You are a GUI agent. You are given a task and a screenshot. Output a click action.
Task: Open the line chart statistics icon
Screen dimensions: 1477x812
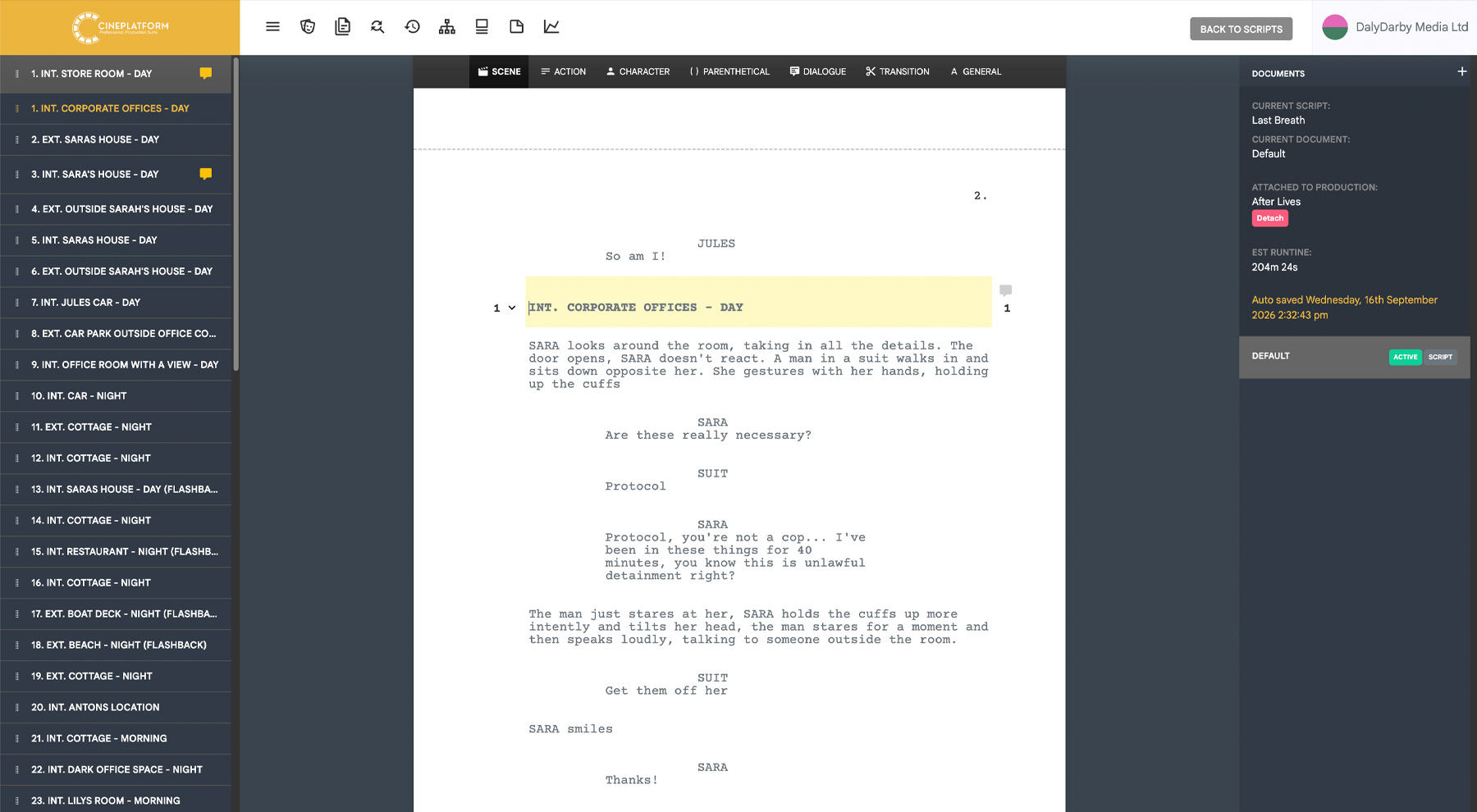[551, 27]
